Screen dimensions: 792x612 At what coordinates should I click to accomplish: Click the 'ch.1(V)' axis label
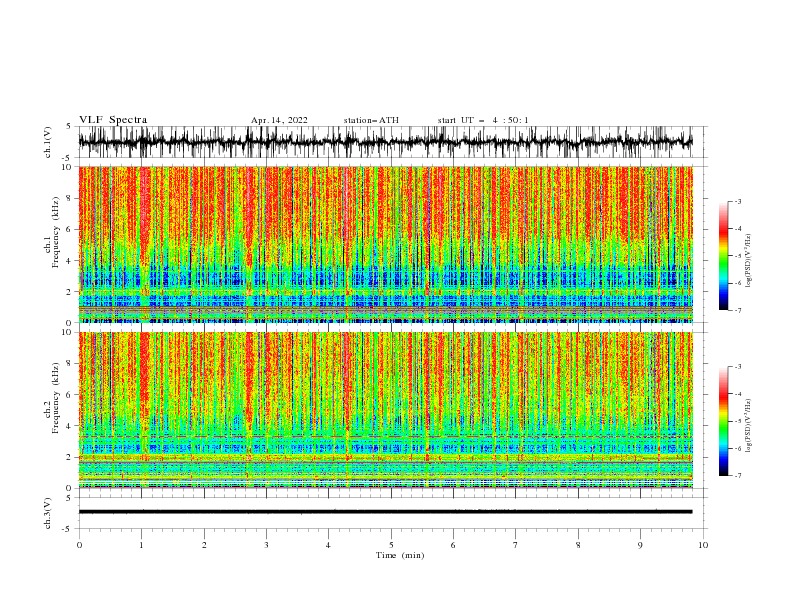point(48,142)
